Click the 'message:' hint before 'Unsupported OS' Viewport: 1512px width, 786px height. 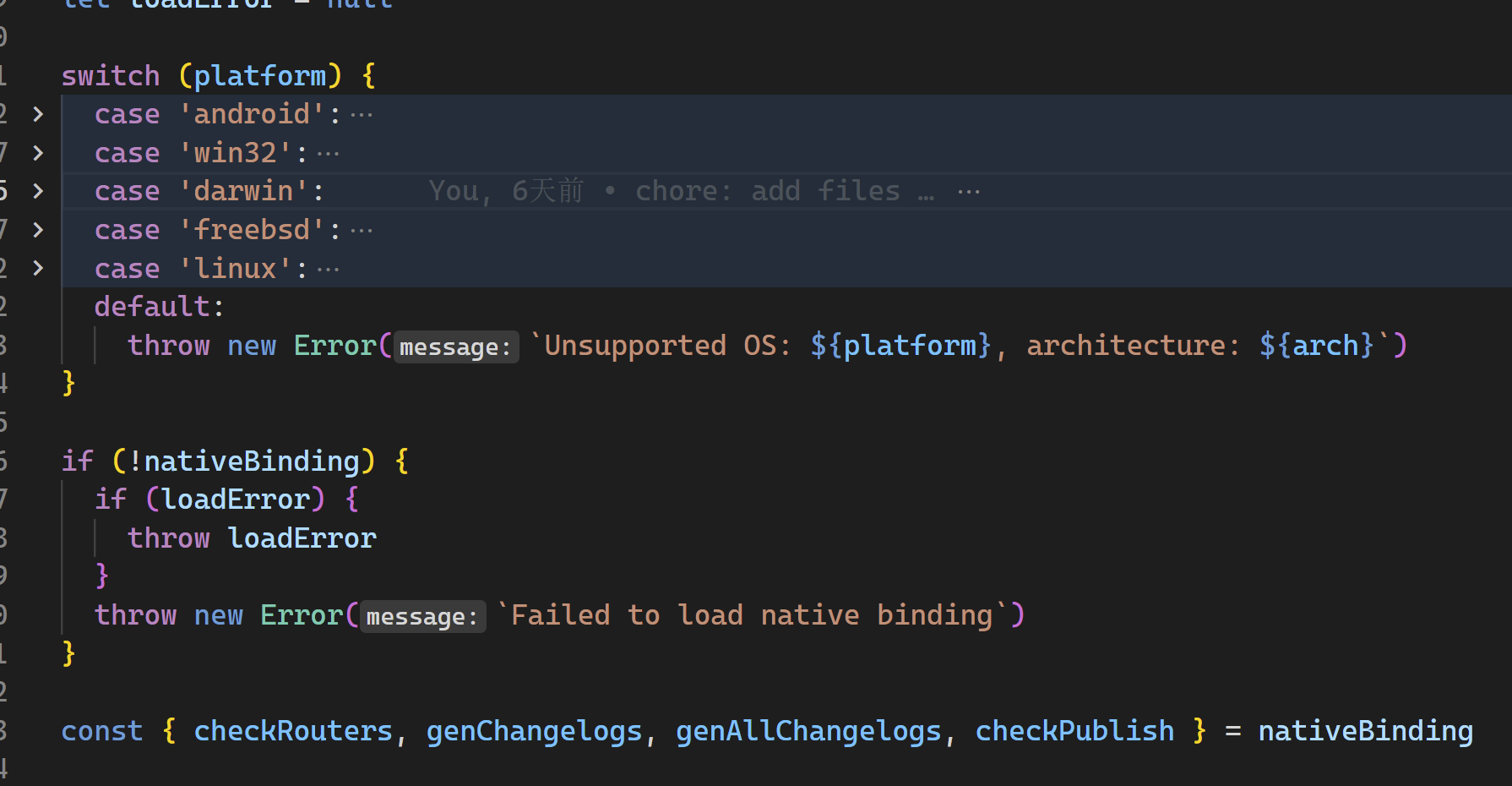[x=455, y=347]
